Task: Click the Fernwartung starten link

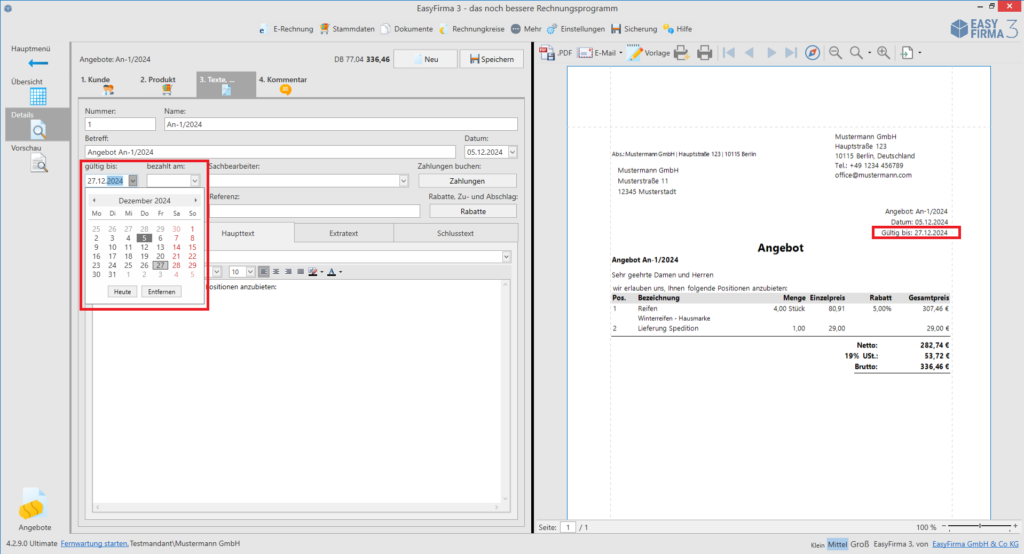Action: tap(94, 544)
